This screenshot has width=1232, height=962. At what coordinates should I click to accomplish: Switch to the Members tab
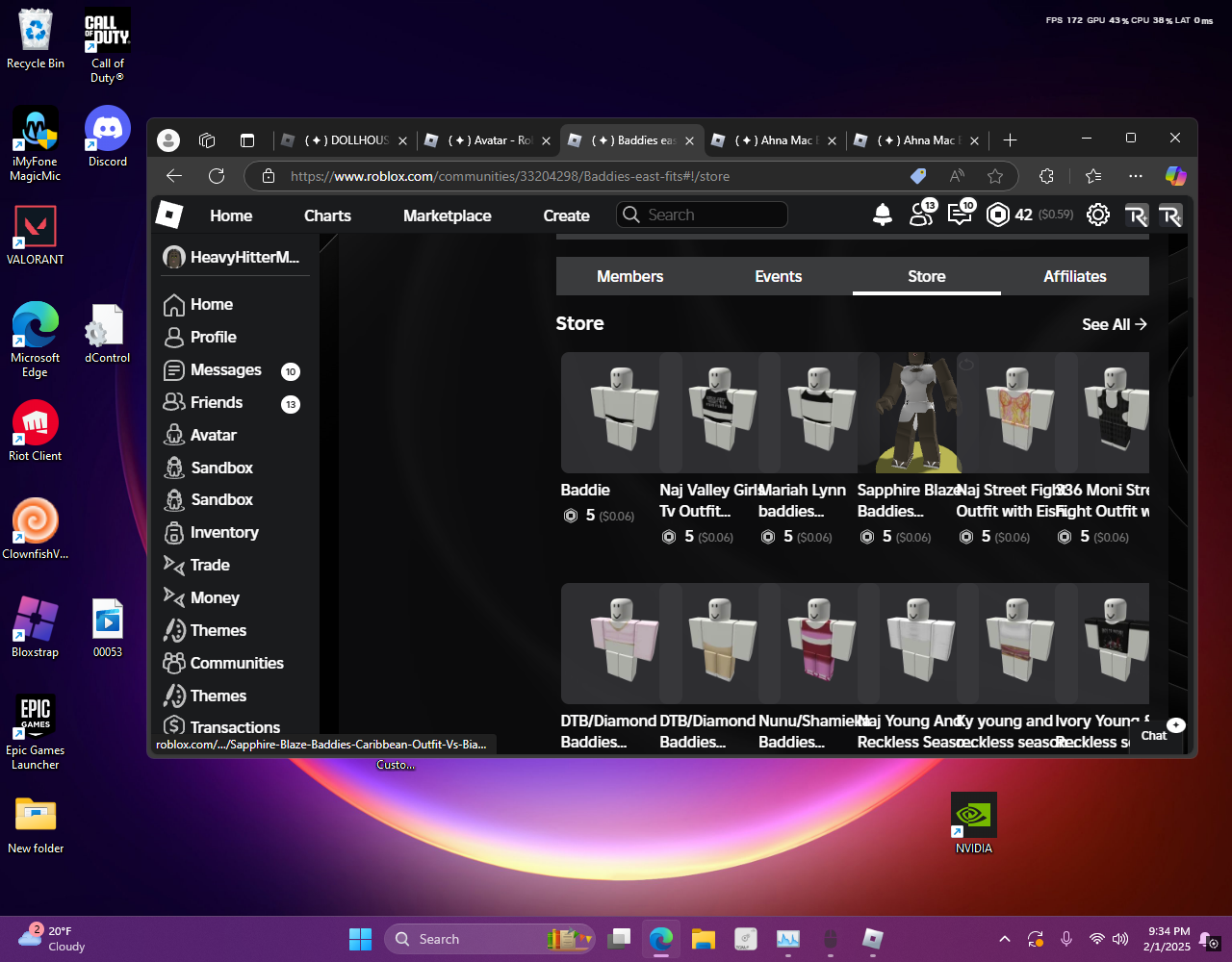point(629,276)
